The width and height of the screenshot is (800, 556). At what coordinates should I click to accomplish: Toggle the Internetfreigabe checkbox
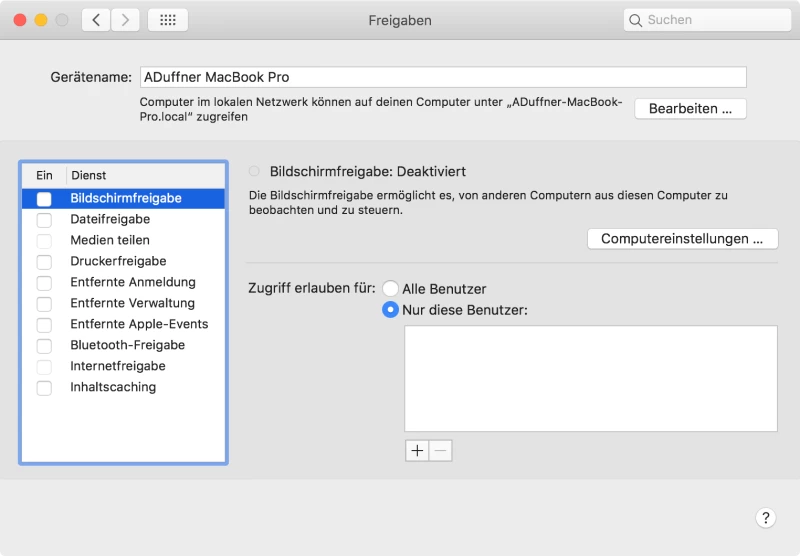tap(44, 366)
